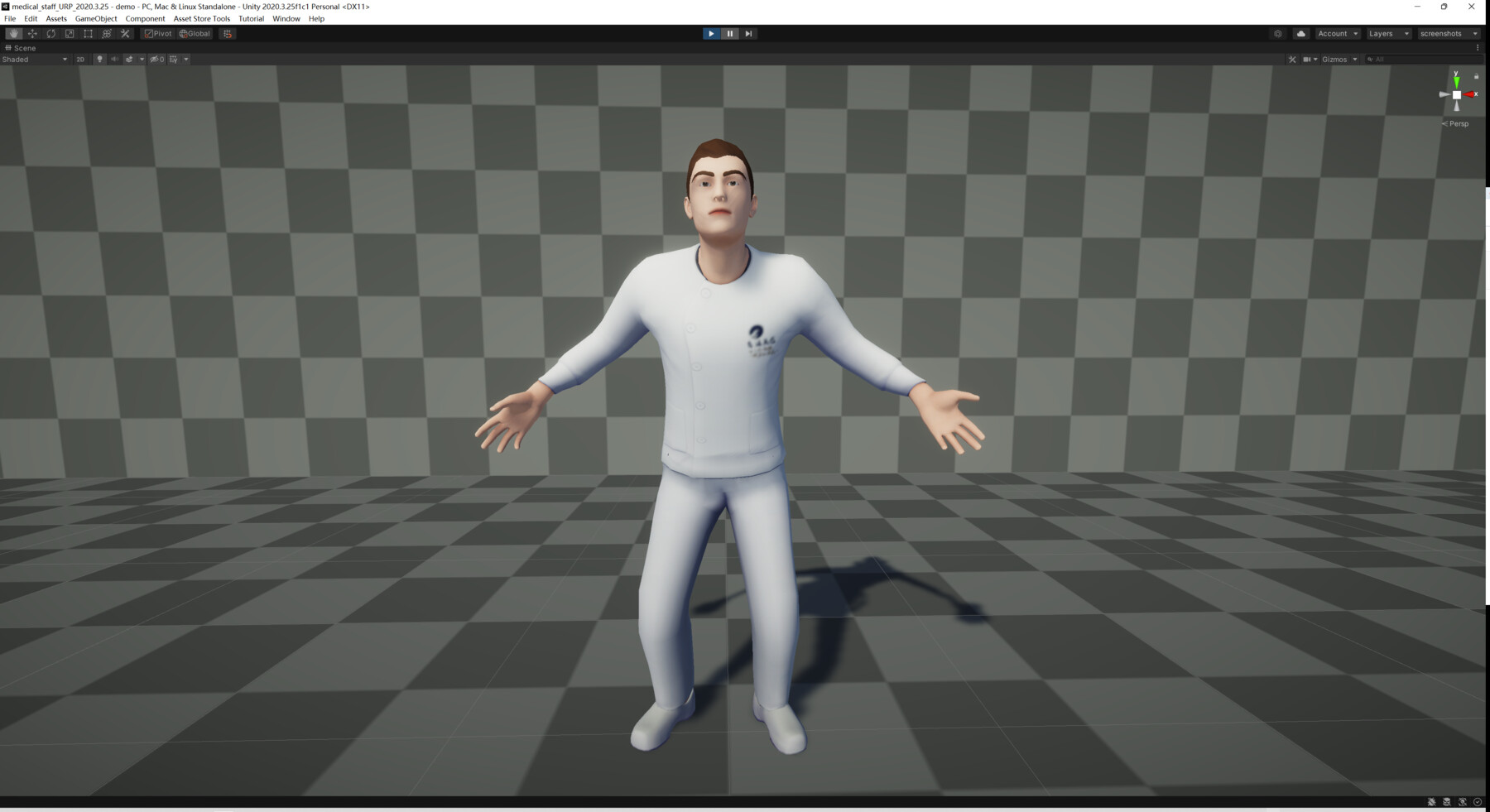Open the grid settings dropdown arrow
1490x812 pixels.
click(185, 60)
